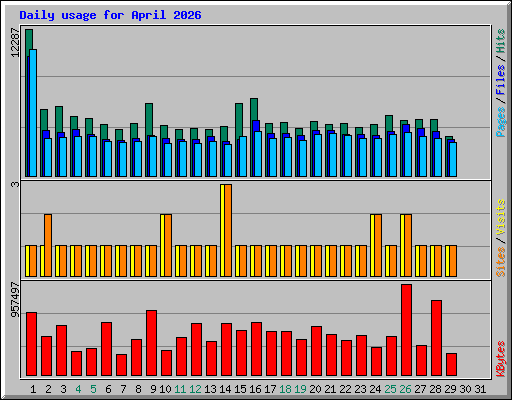Click the visits axis value 3
The image size is (512, 400).
coord(15,184)
